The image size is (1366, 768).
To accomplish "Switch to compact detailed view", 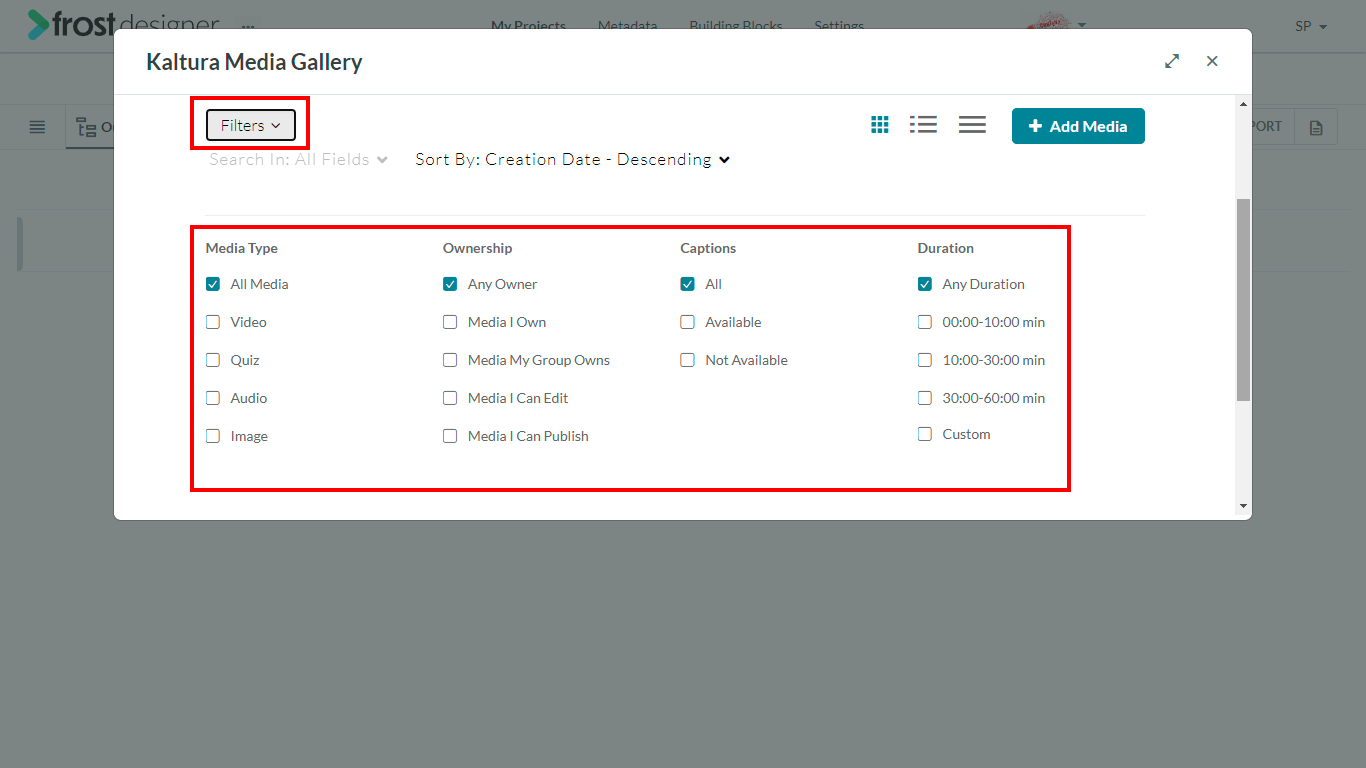I will pos(971,124).
